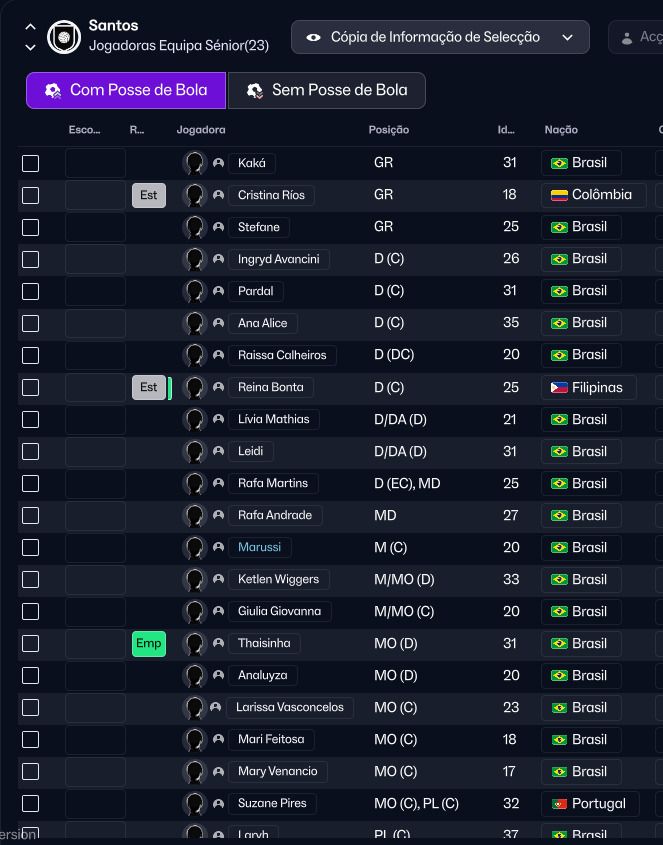Screen dimensions: 663x845
Task: Click Thaisinha's player portrait icon
Action: [194, 643]
